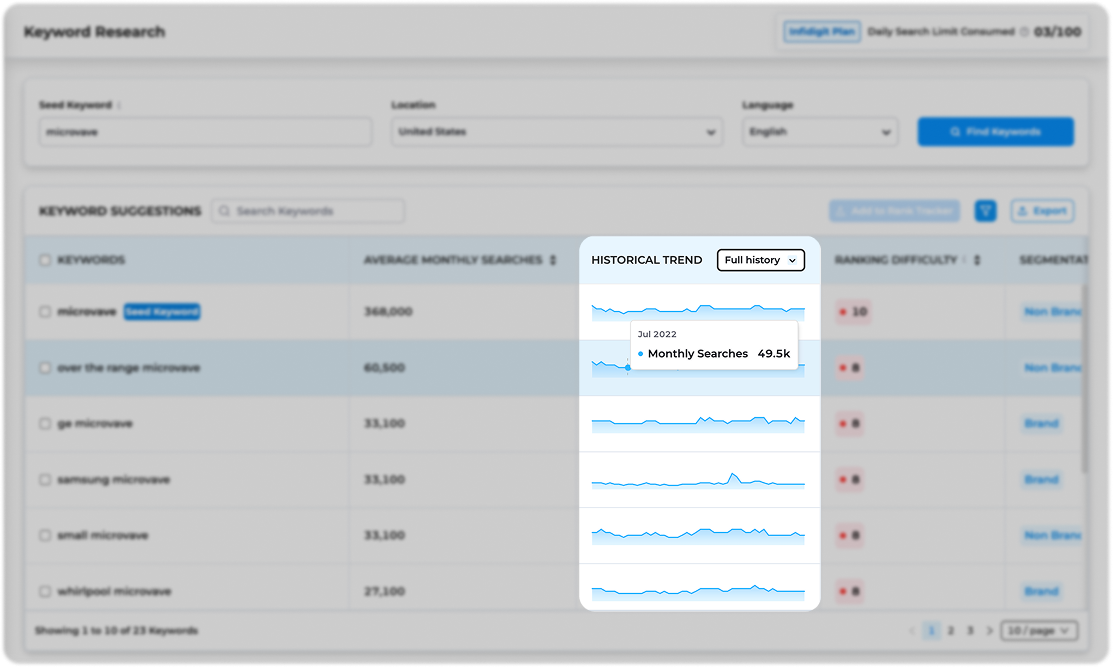Go to next page using the arrow
Viewport: 1113px width, 668px height.
click(990, 631)
